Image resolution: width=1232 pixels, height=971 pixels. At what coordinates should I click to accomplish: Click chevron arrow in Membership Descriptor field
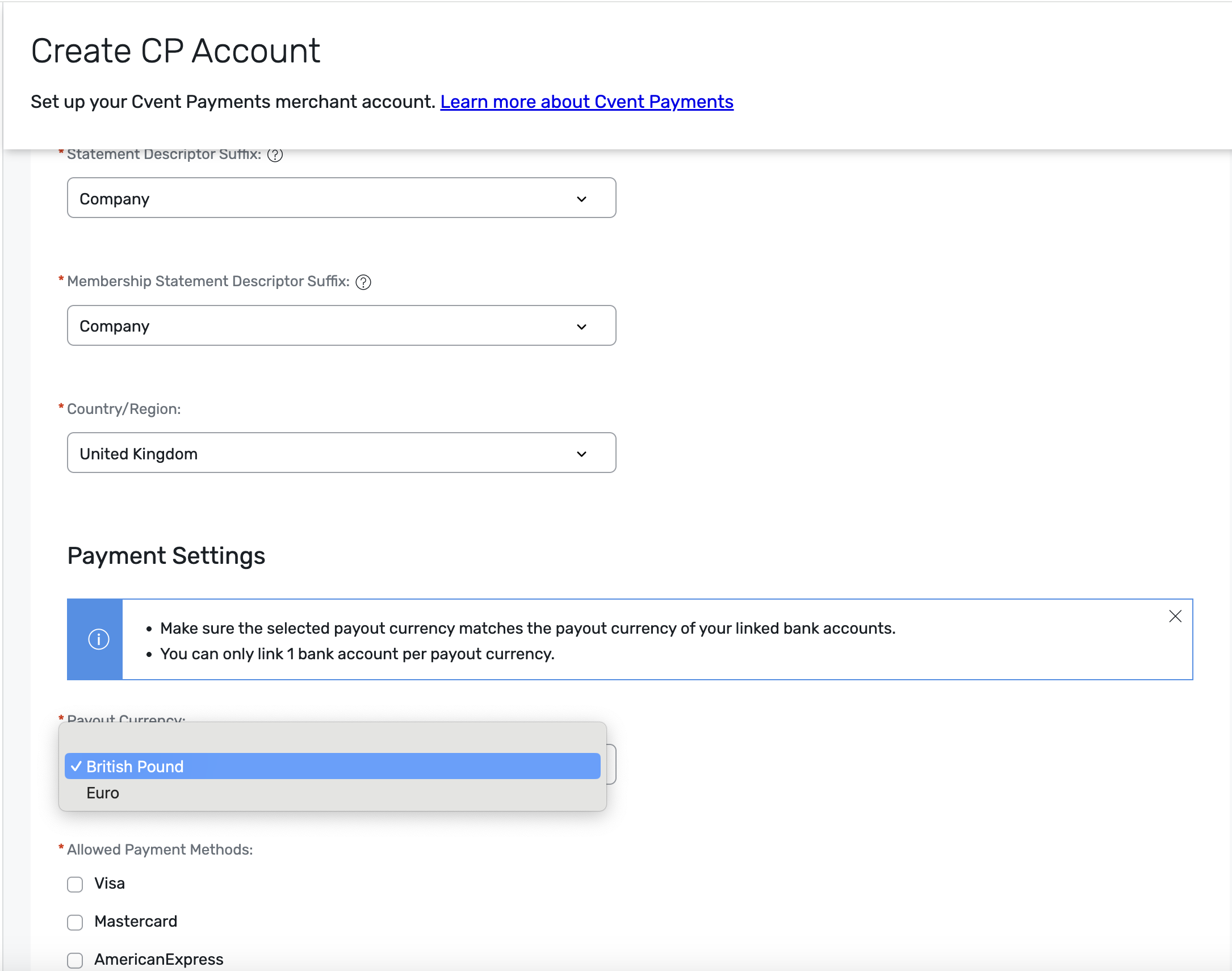click(x=581, y=327)
